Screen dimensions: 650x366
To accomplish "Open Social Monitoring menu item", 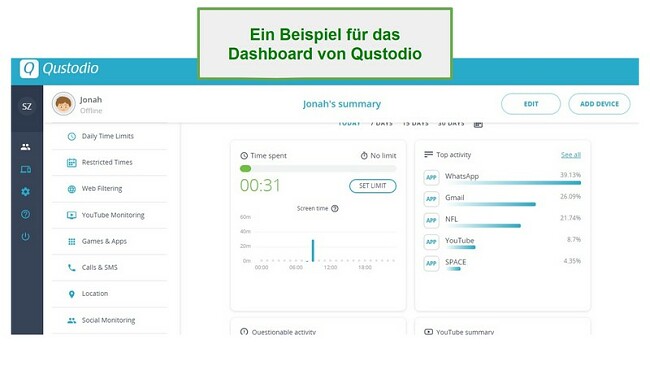I will (110, 320).
